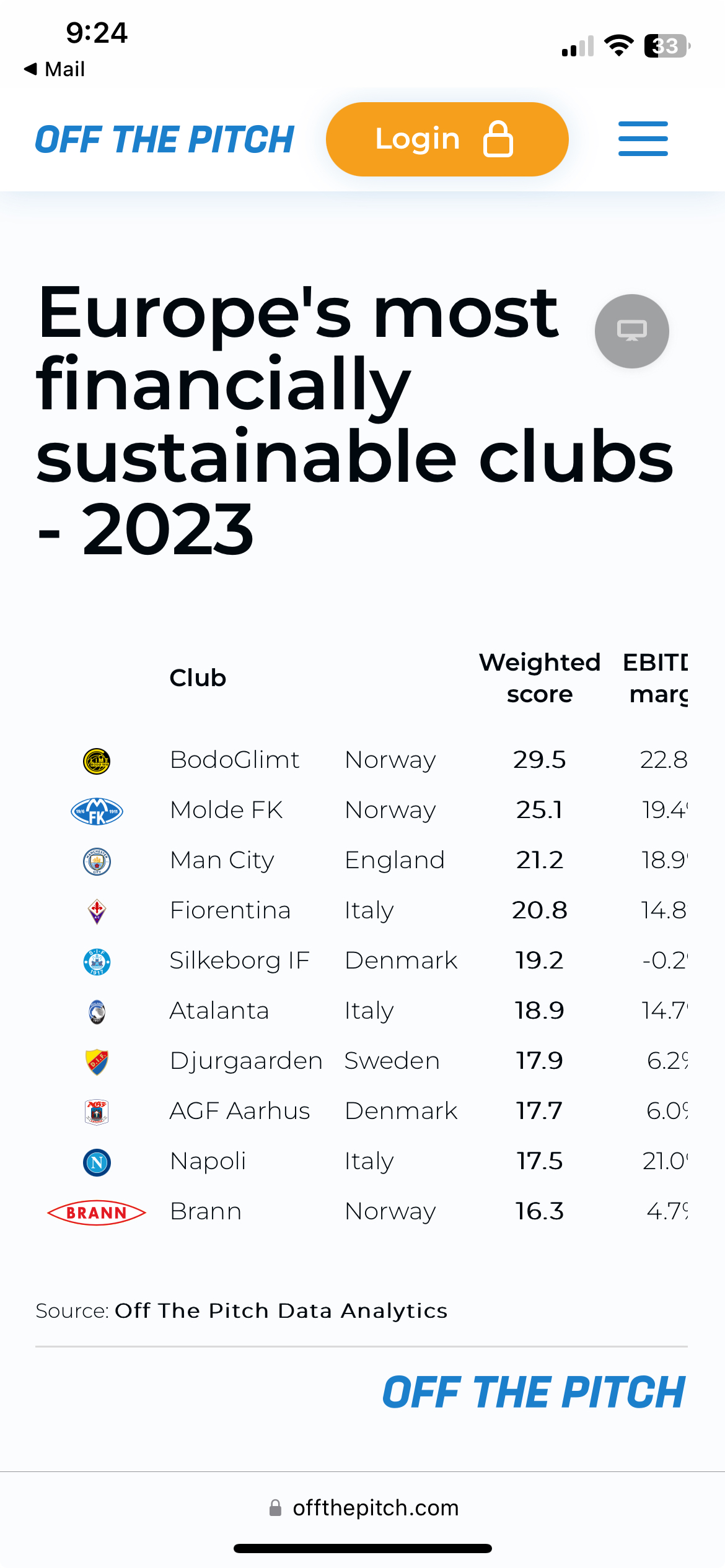Tap the AGF Aarhus club crest
Viewport: 725px width, 1568px height.
pyautogui.click(x=97, y=1112)
